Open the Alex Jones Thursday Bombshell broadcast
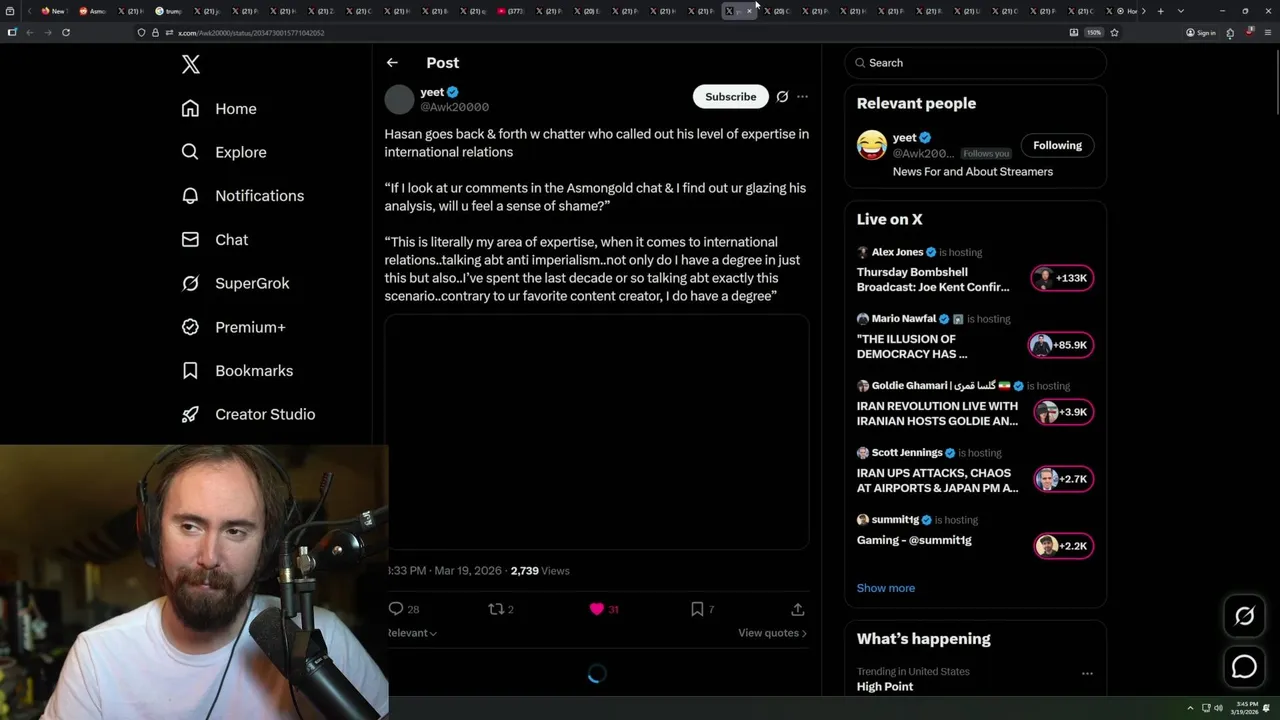The height and width of the screenshot is (720, 1280). coord(933,279)
